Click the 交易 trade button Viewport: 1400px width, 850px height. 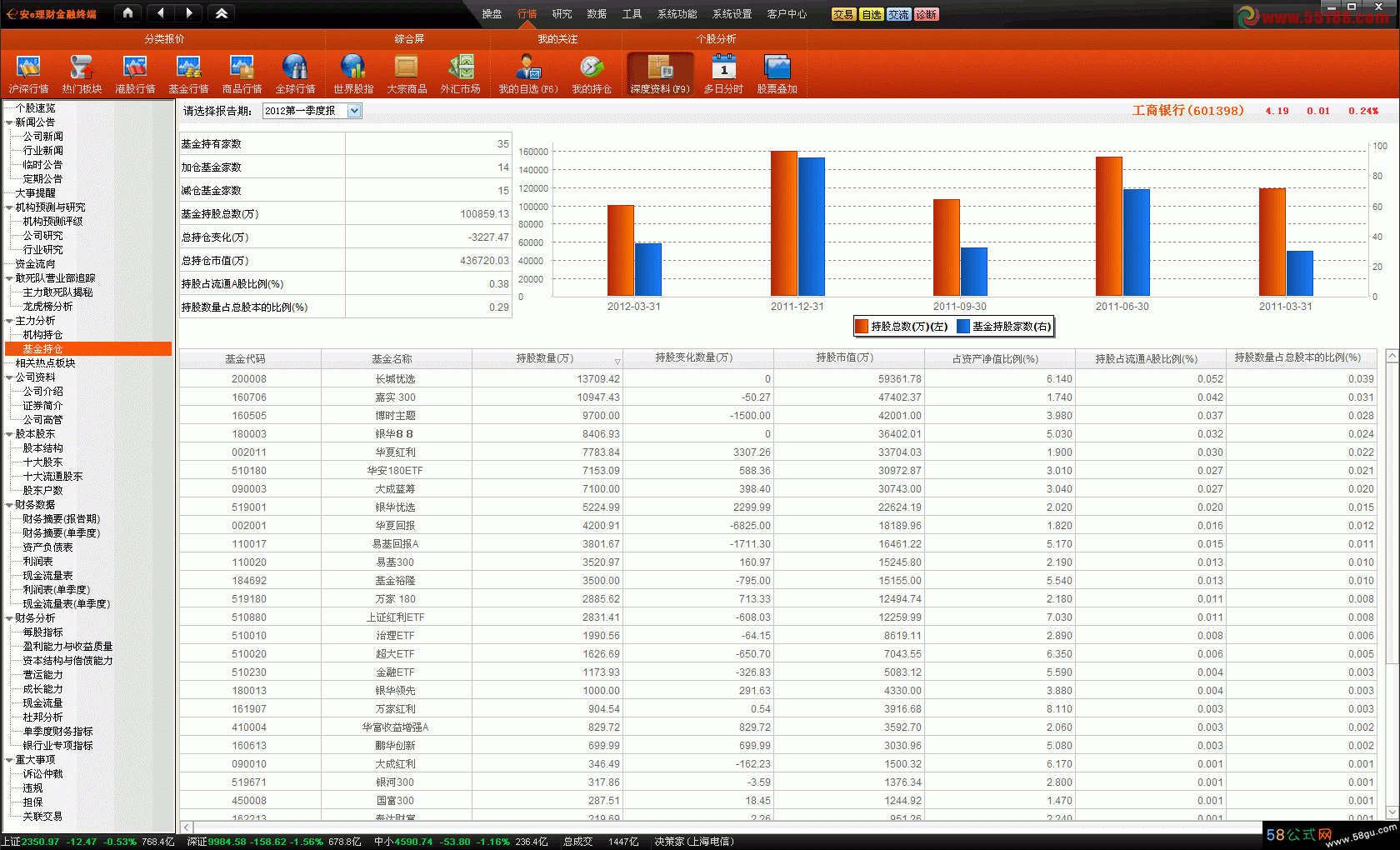pos(843,14)
